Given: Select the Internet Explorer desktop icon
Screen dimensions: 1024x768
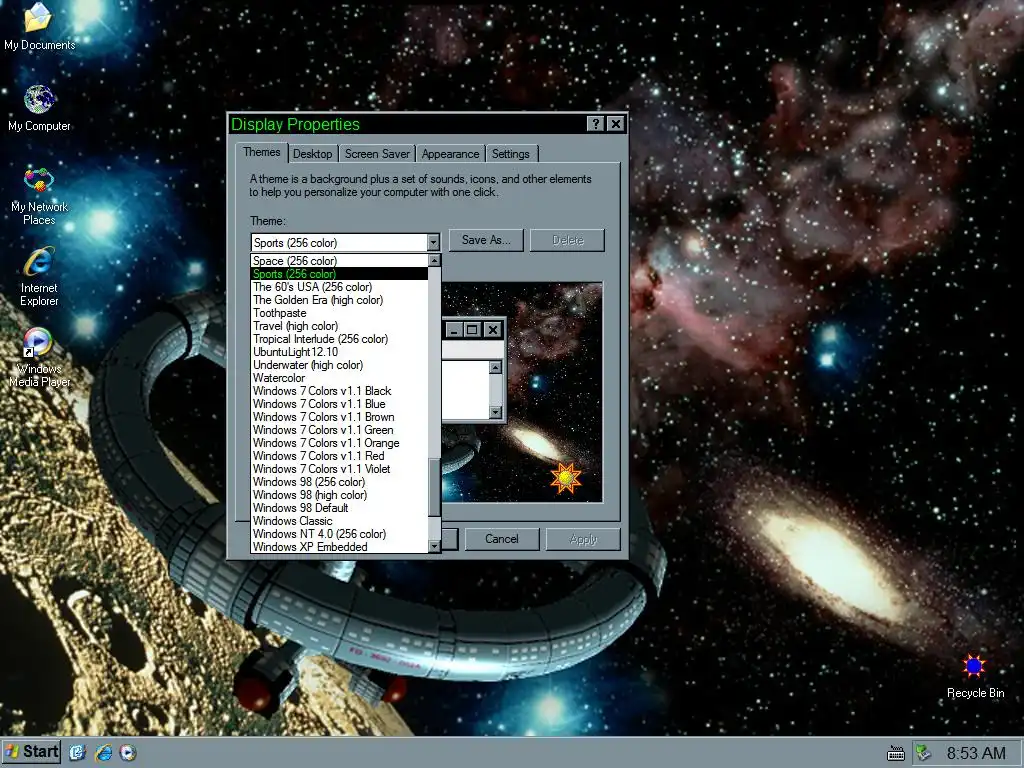Looking at the screenshot, I should click(x=39, y=276).
